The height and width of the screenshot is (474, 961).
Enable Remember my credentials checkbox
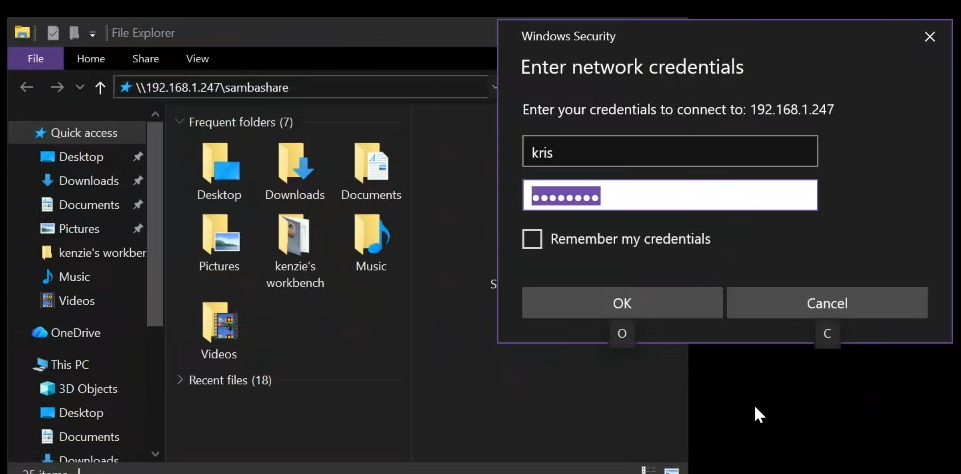[532, 239]
